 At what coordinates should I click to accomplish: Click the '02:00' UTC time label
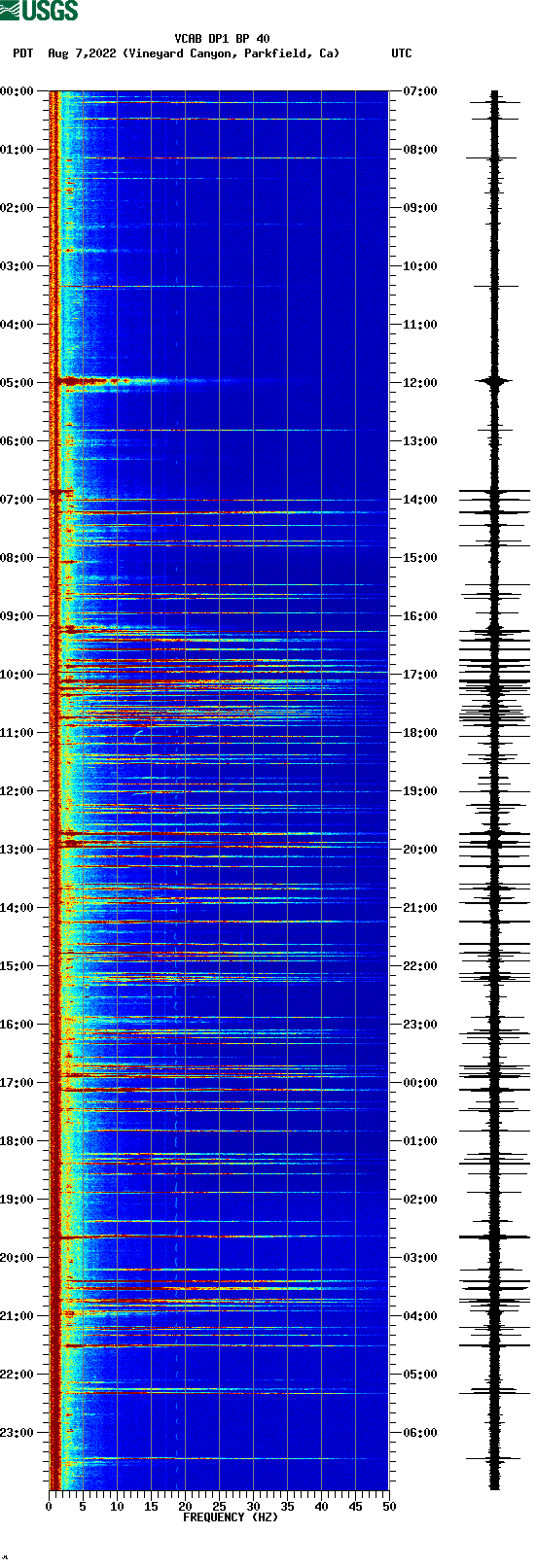(420, 1200)
